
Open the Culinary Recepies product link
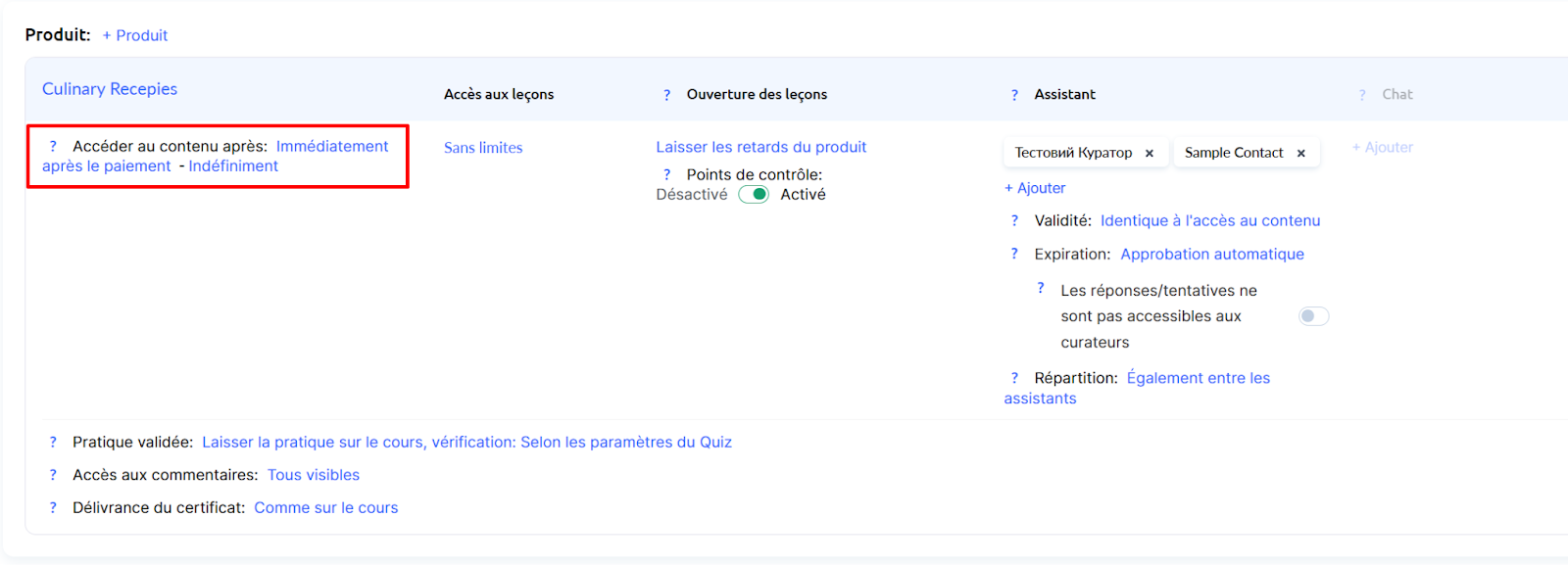110,89
